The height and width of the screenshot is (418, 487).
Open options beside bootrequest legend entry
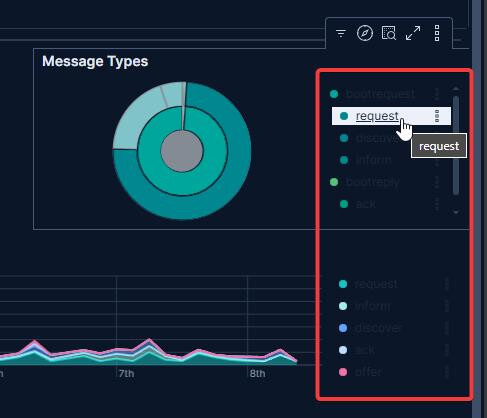coord(437,94)
